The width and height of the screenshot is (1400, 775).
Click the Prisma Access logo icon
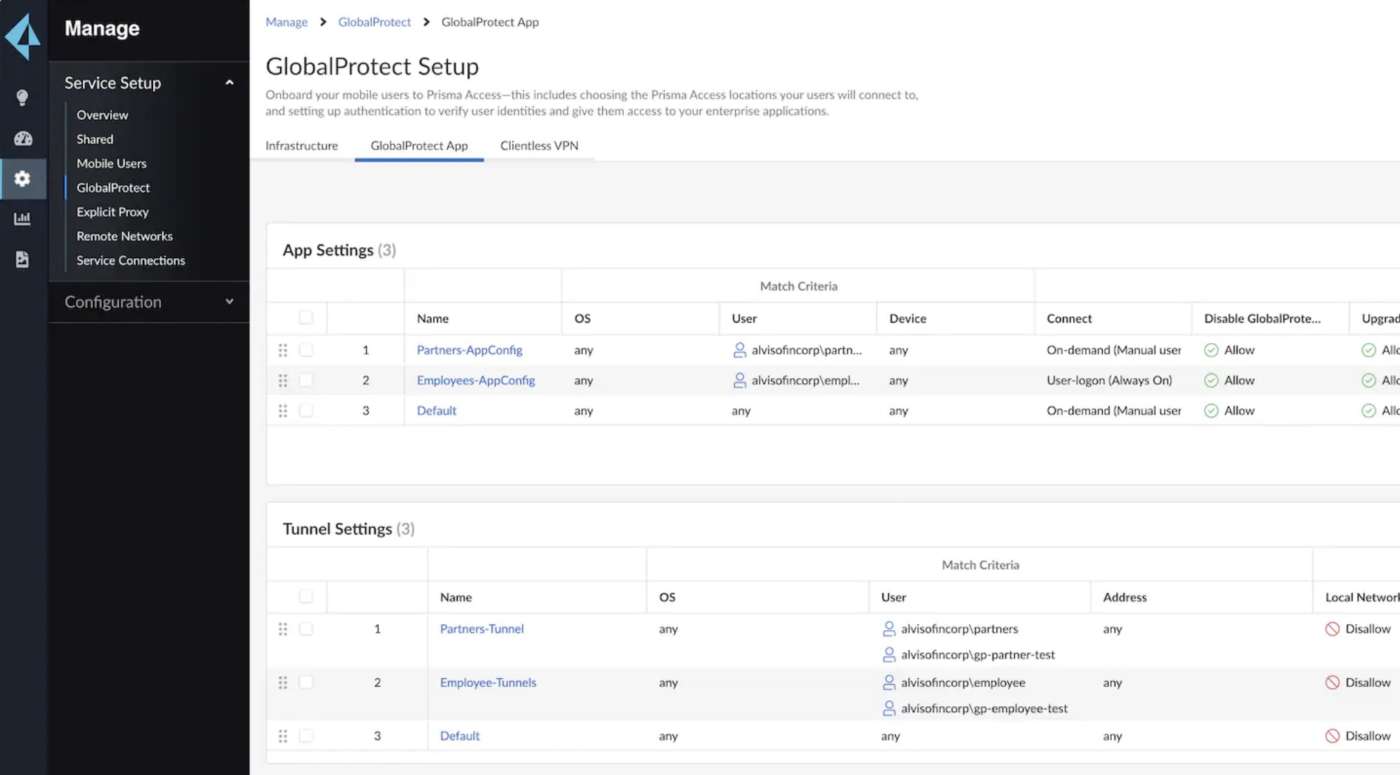(23, 37)
